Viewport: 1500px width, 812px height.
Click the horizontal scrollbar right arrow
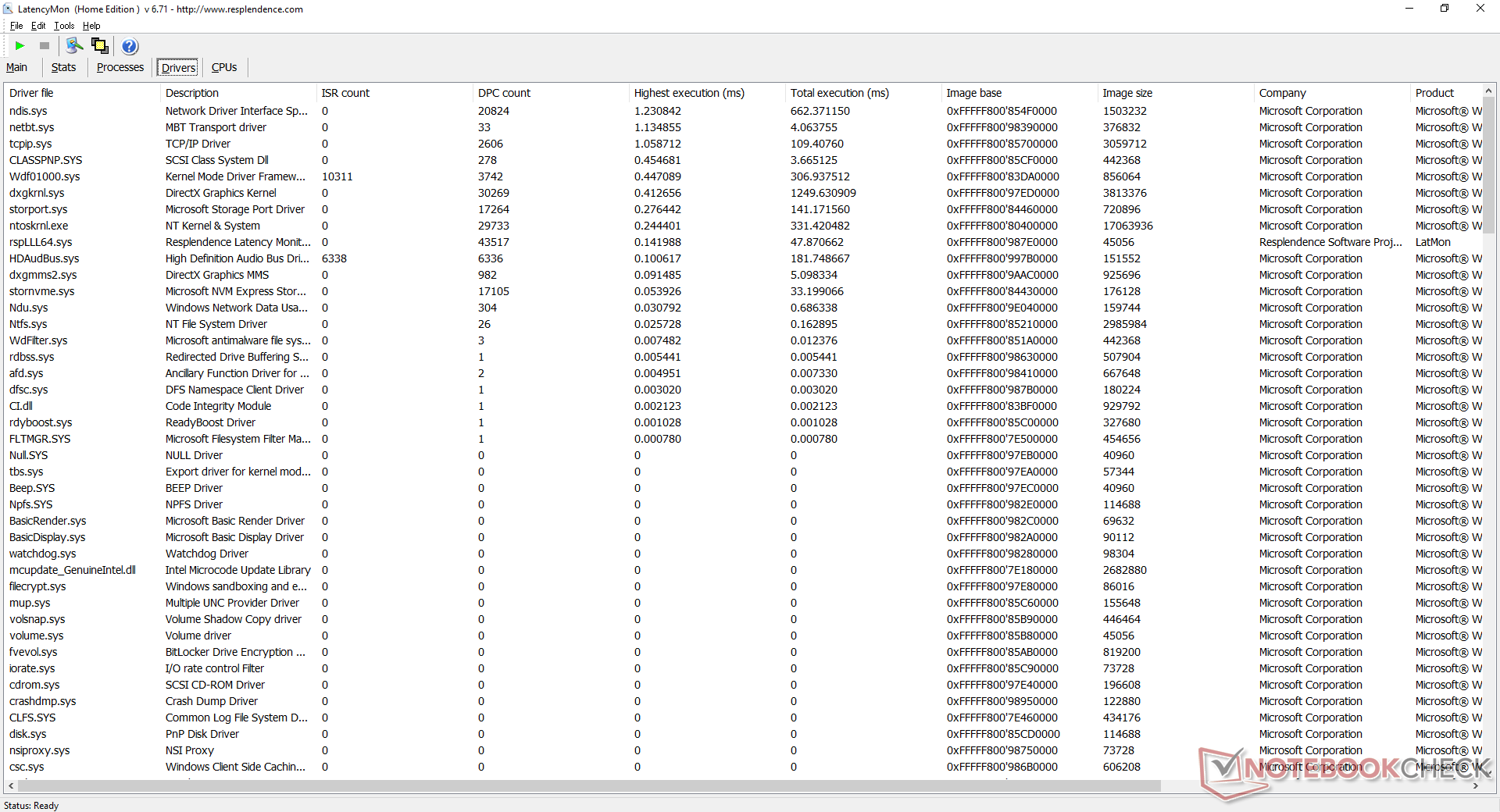(x=1475, y=786)
